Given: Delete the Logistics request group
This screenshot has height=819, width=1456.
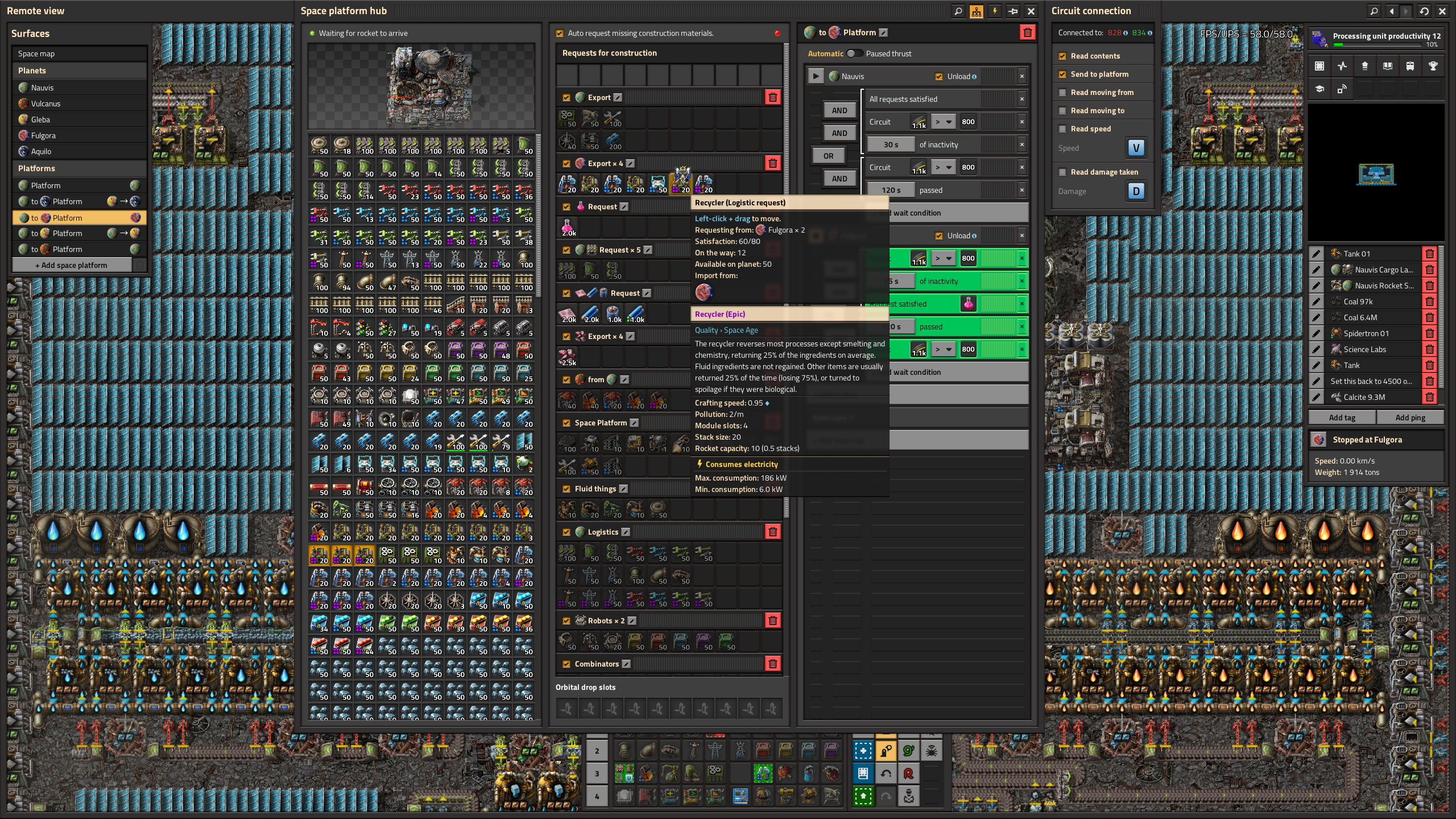Looking at the screenshot, I should point(772,532).
